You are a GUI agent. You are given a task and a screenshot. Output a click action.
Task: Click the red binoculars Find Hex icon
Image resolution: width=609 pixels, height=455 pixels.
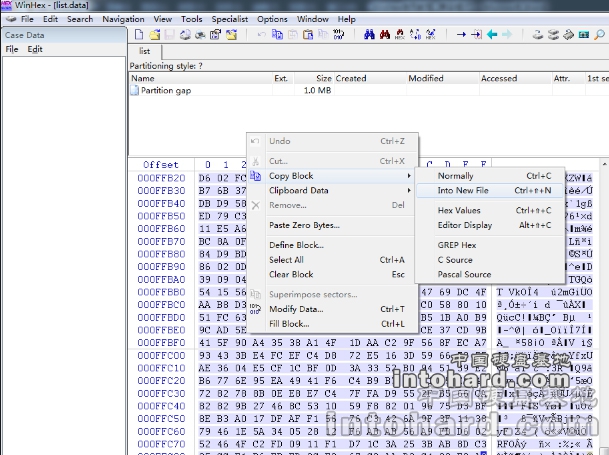[385, 35]
